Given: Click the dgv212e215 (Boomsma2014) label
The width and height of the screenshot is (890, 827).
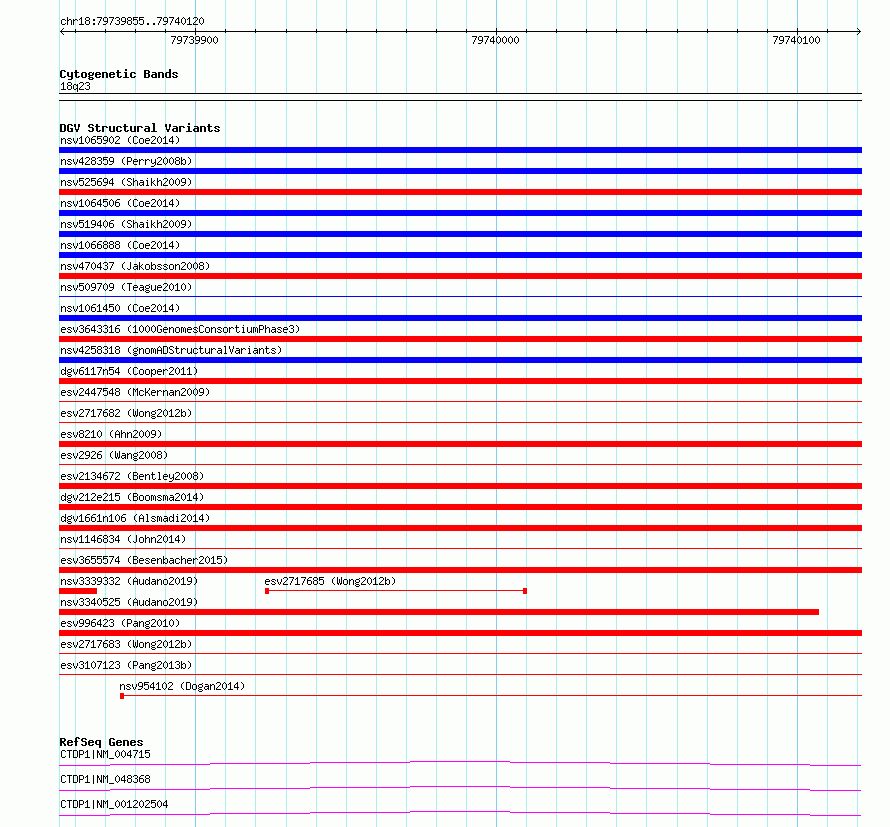Looking at the screenshot, I should point(132,497).
